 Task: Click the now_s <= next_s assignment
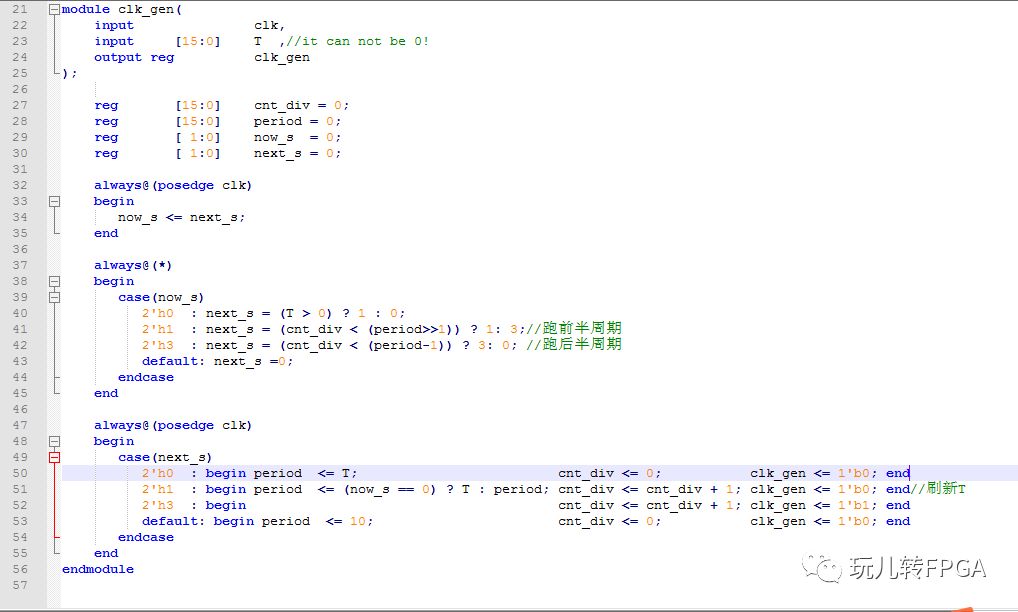(x=182, y=218)
